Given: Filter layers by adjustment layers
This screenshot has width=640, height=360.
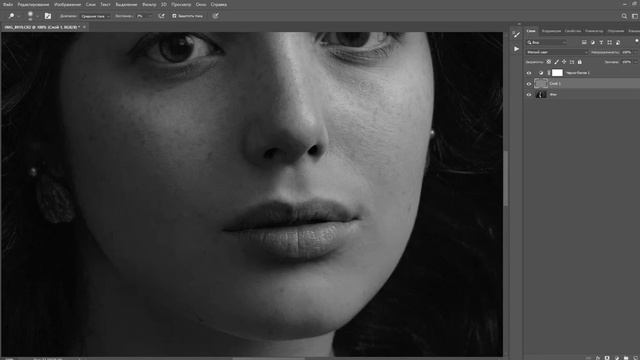Looking at the screenshot, I should point(593,42).
